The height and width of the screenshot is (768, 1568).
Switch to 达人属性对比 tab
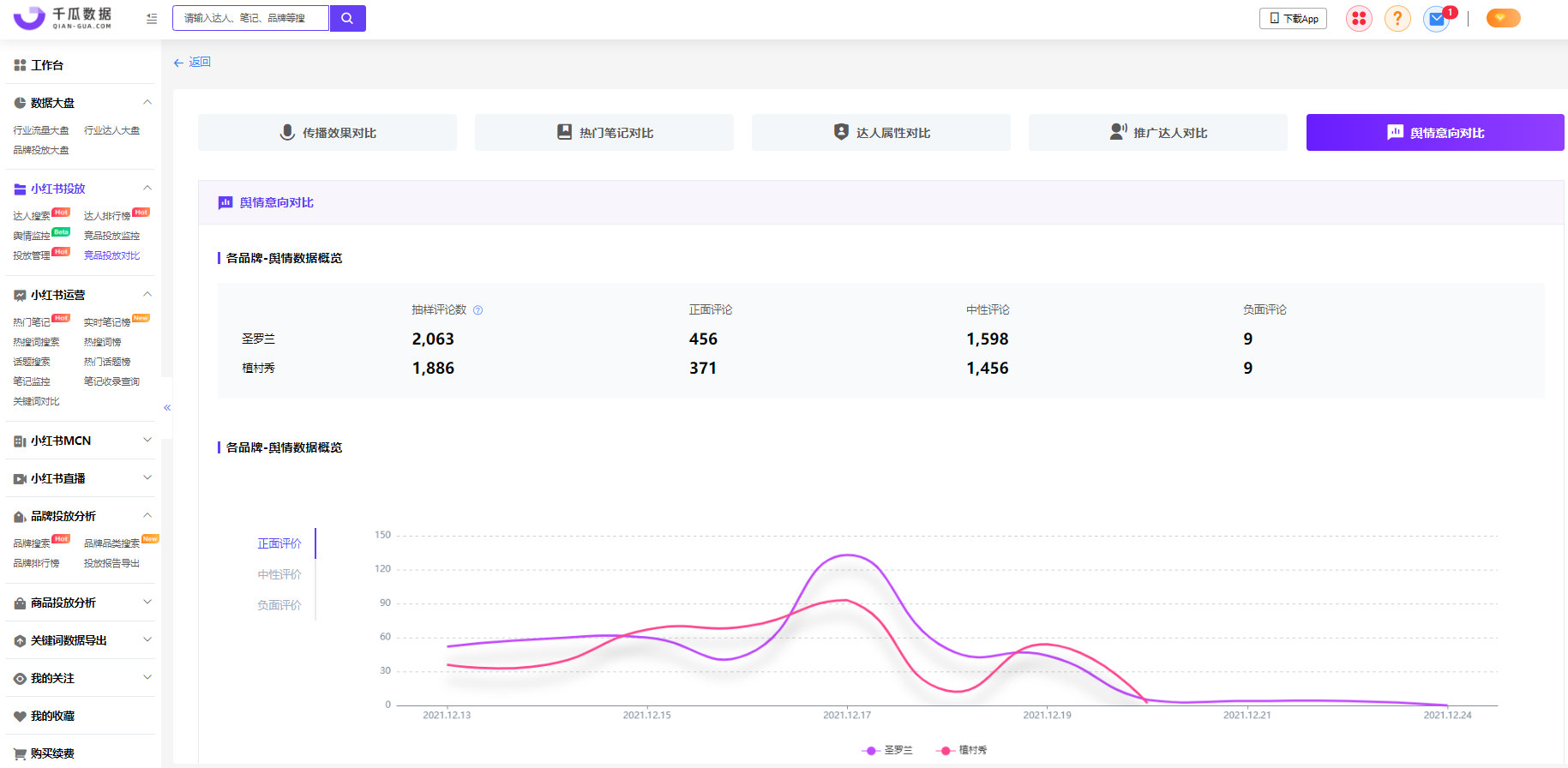click(881, 133)
